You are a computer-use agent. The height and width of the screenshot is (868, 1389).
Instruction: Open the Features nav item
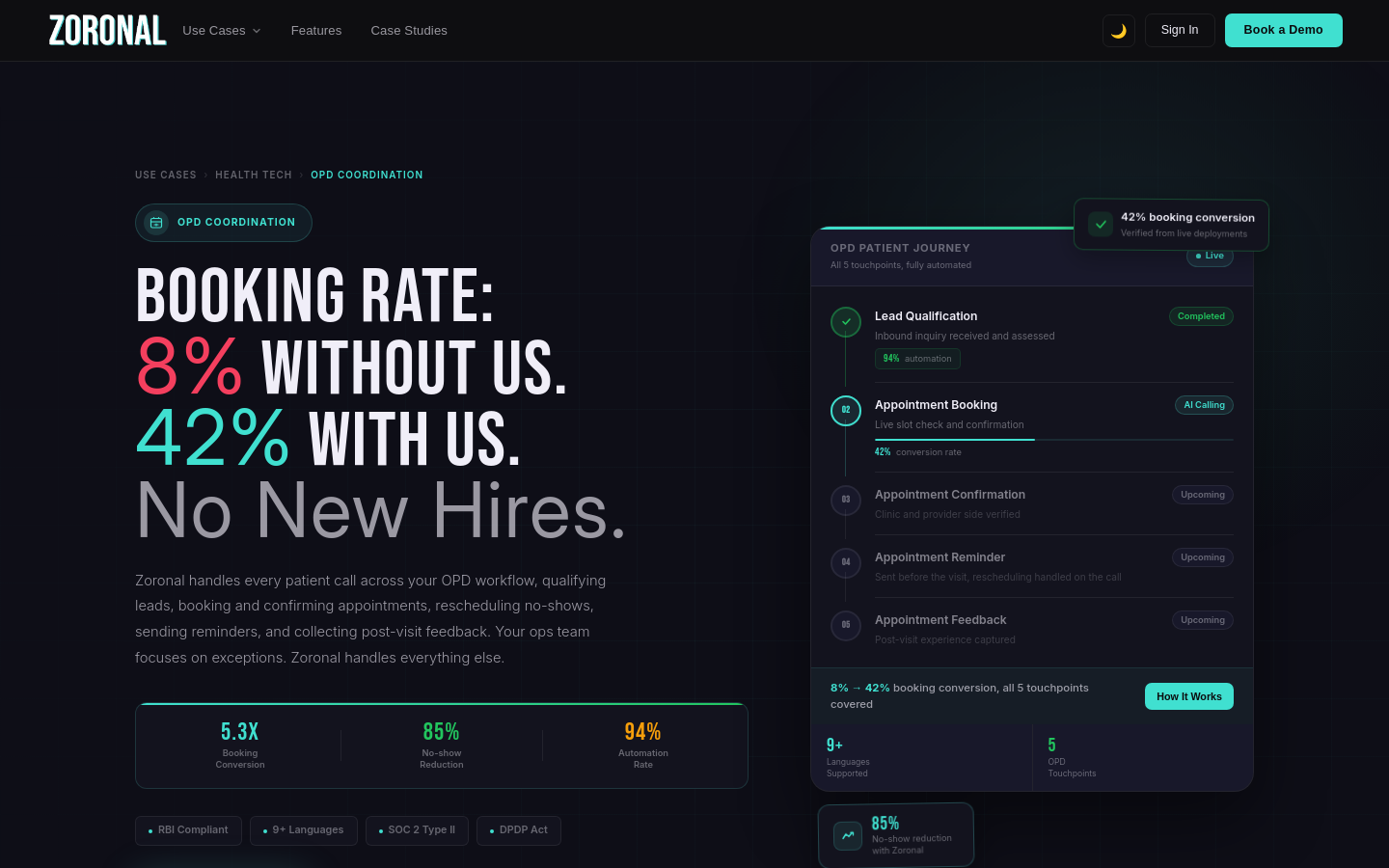pyautogui.click(x=316, y=31)
